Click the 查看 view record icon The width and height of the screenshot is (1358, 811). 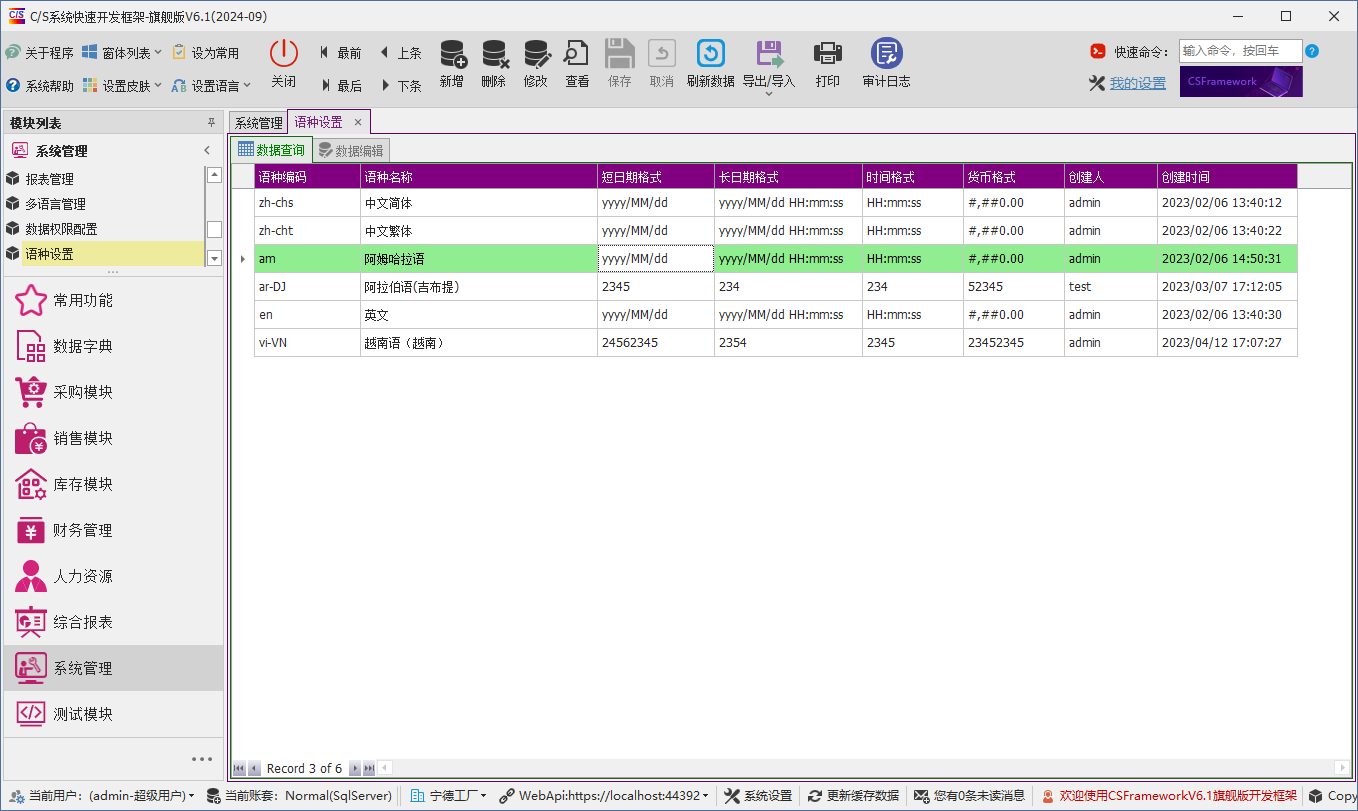click(x=577, y=53)
